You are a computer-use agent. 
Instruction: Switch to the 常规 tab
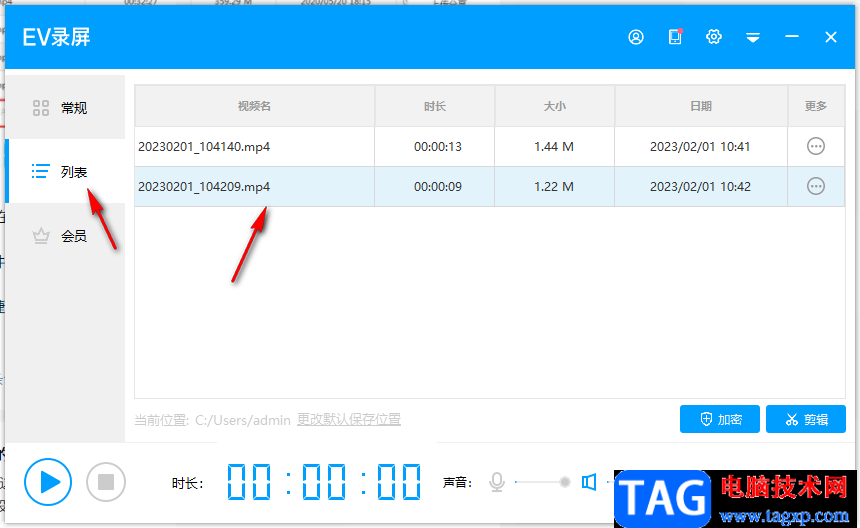[x=65, y=107]
